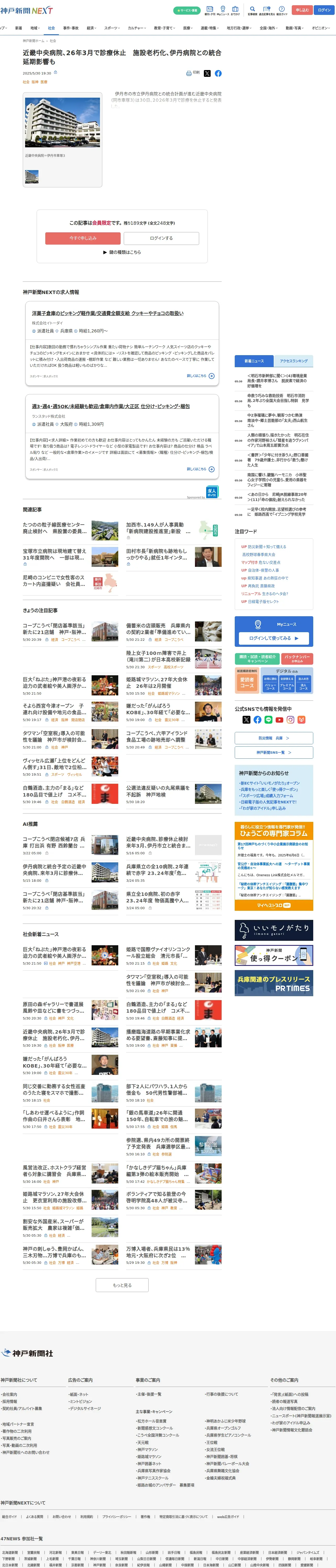336x1568 pixels.
Task: Open プライバシーポリシー footer link
Action: point(116,1516)
